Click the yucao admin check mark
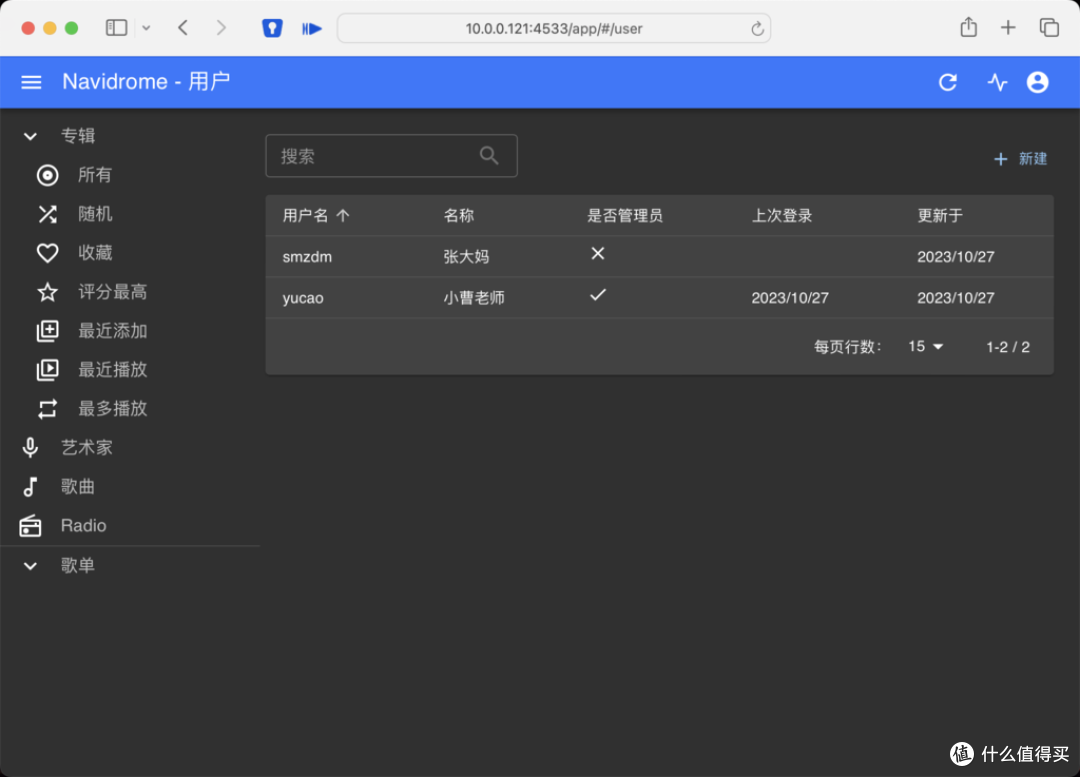 click(x=597, y=295)
